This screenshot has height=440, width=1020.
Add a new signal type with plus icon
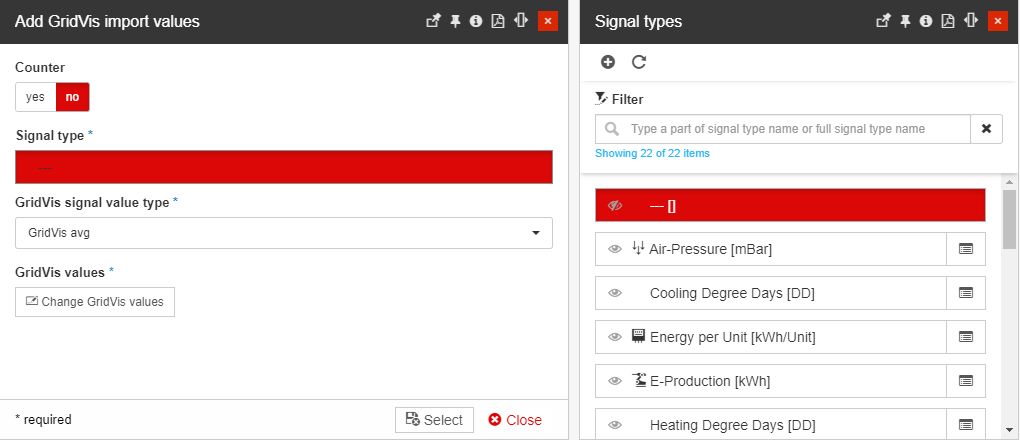pyautogui.click(x=608, y=62)
